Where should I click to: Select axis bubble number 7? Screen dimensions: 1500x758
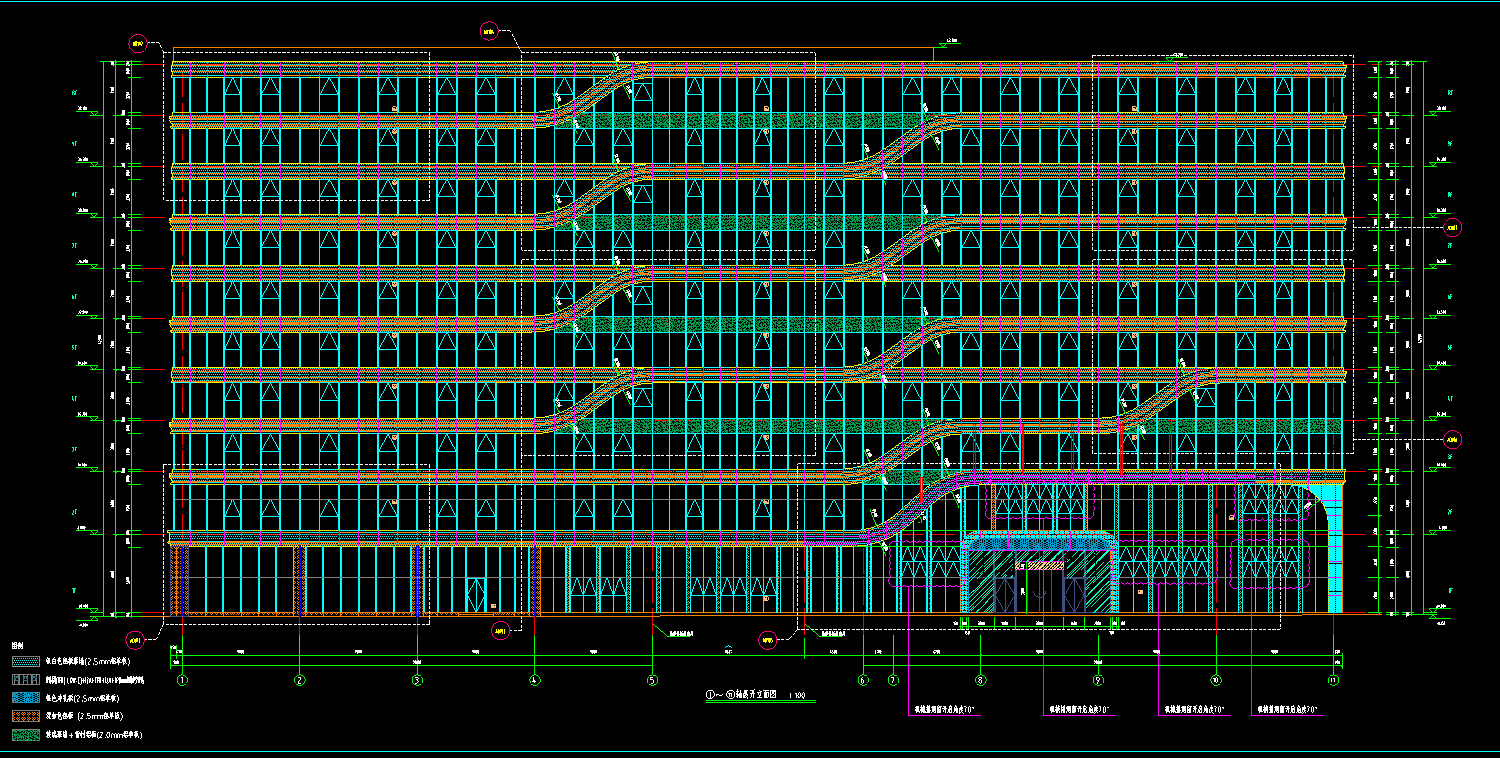click(x=893, y=680)
